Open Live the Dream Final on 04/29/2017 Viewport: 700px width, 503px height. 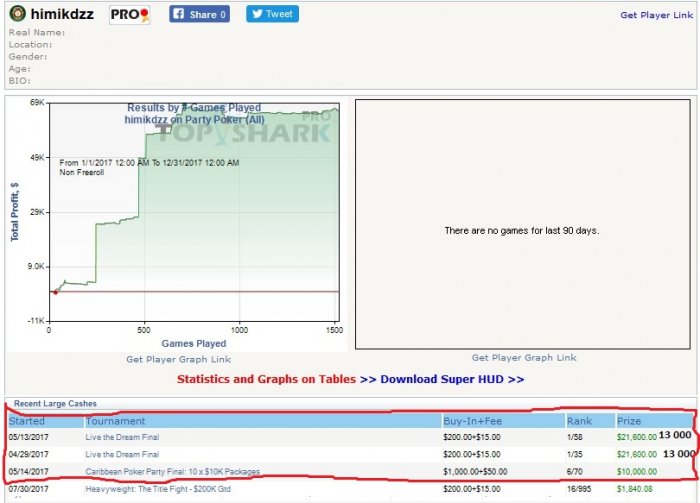click(122, 454)
